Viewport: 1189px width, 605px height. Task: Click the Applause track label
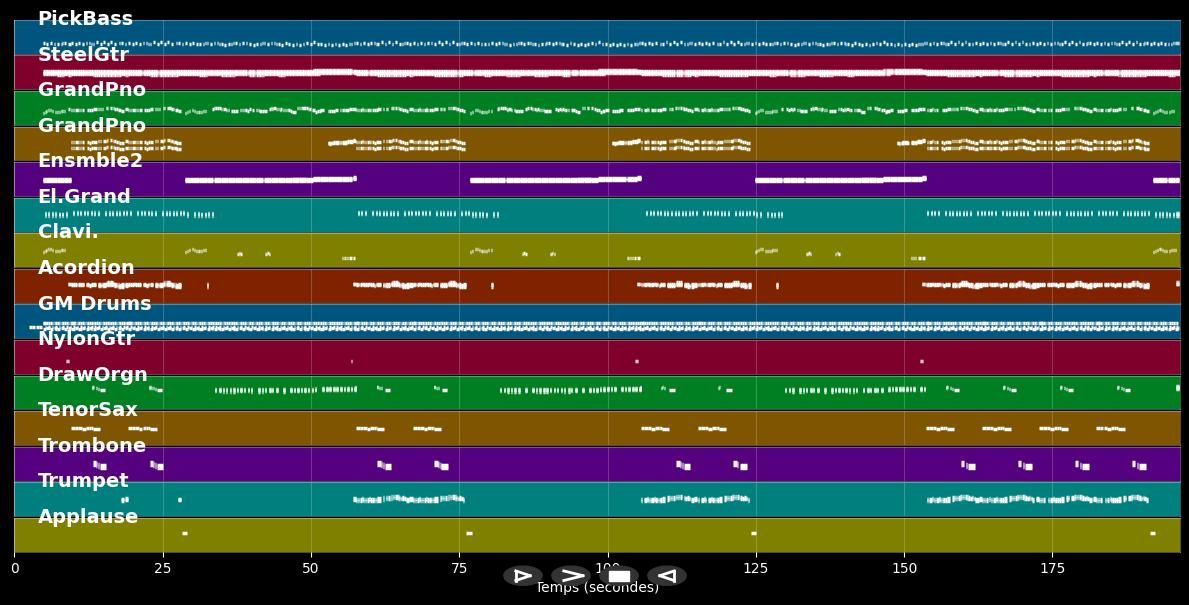pos(88,517)
